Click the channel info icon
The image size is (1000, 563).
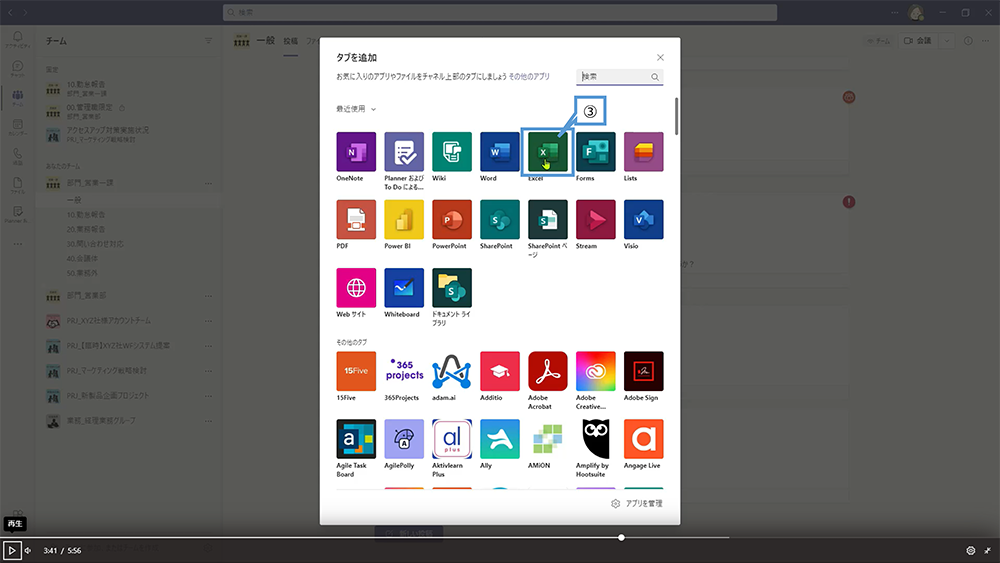(968, 41)
